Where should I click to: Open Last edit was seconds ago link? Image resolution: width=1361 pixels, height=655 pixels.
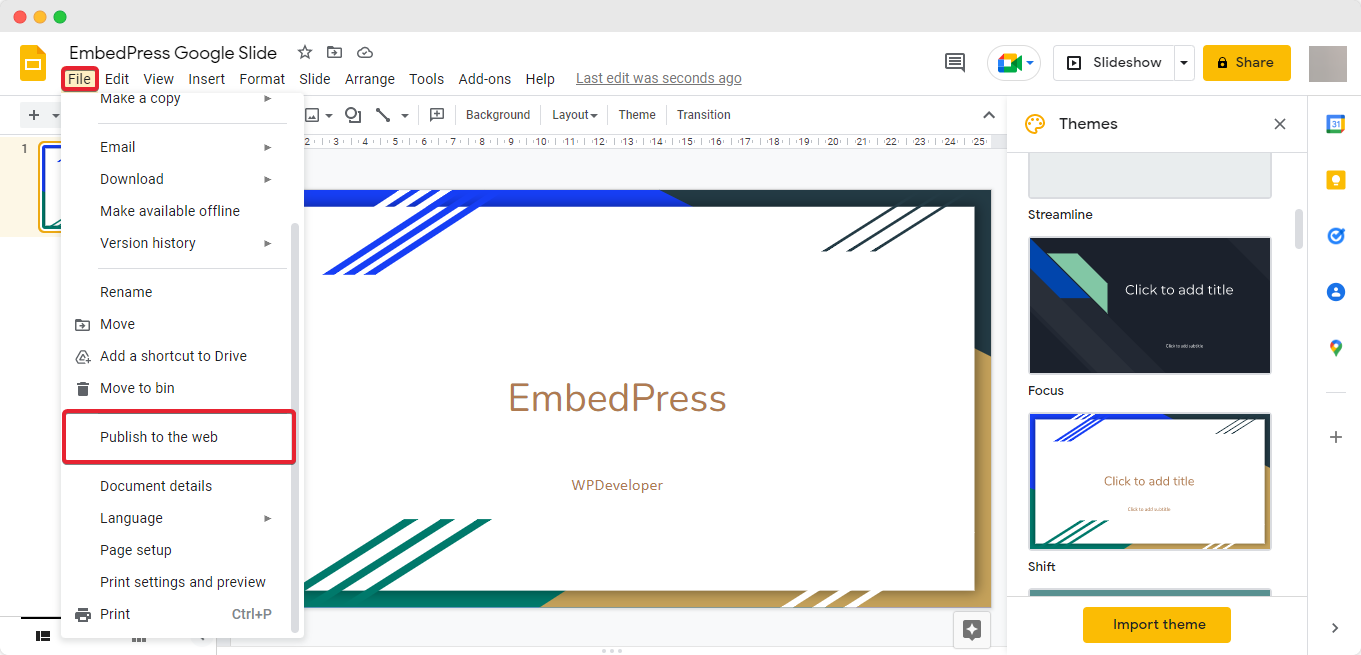pos(659,78)
